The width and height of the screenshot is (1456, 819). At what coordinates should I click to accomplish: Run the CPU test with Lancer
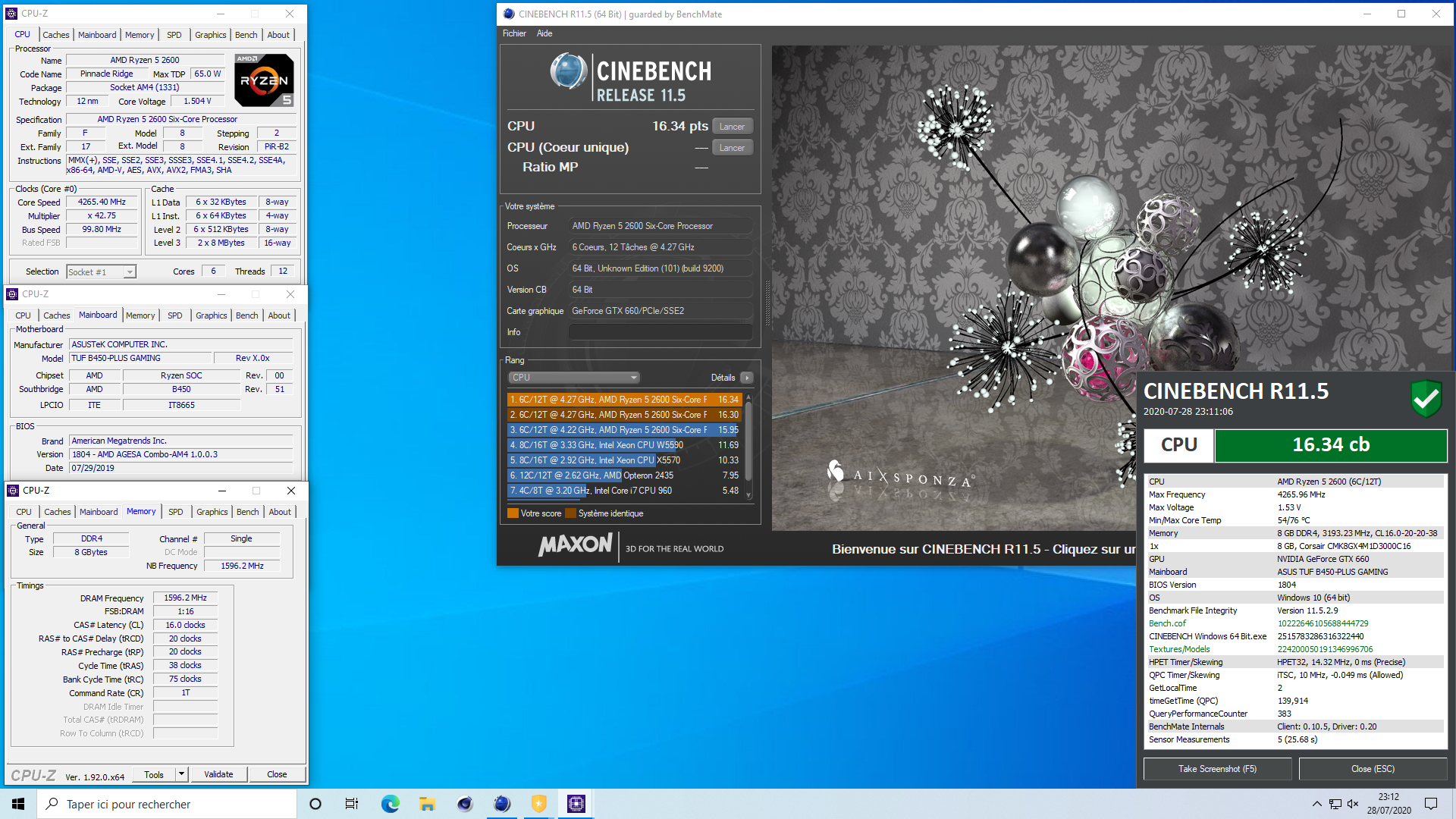coord(733,127)
